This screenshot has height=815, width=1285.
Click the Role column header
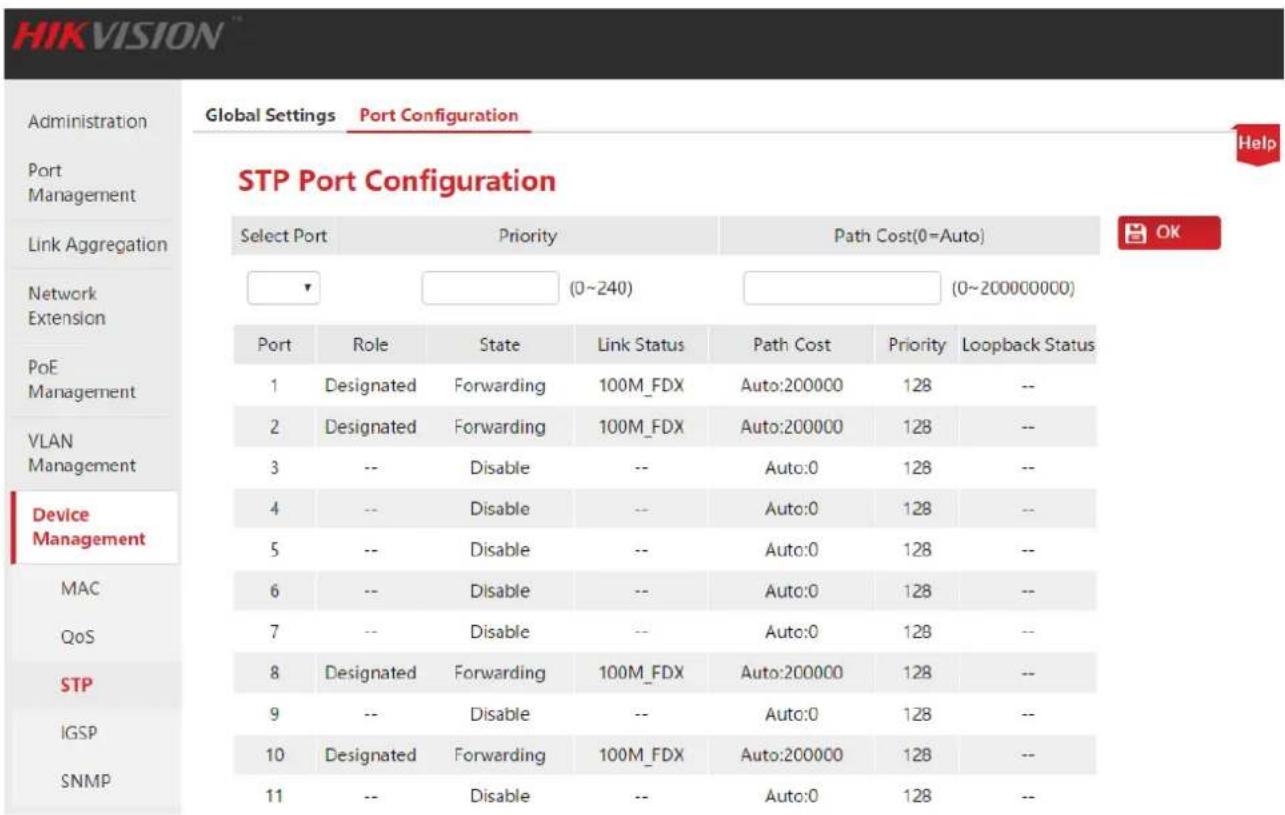[x=370, y=345]
